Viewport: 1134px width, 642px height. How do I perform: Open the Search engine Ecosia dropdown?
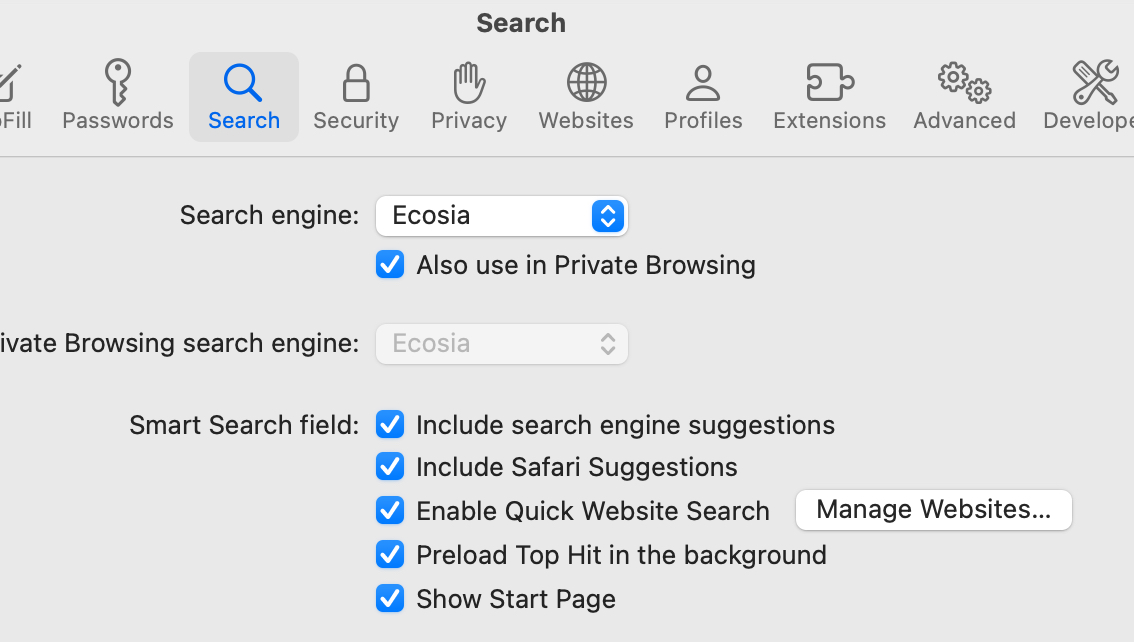[502, 216]
